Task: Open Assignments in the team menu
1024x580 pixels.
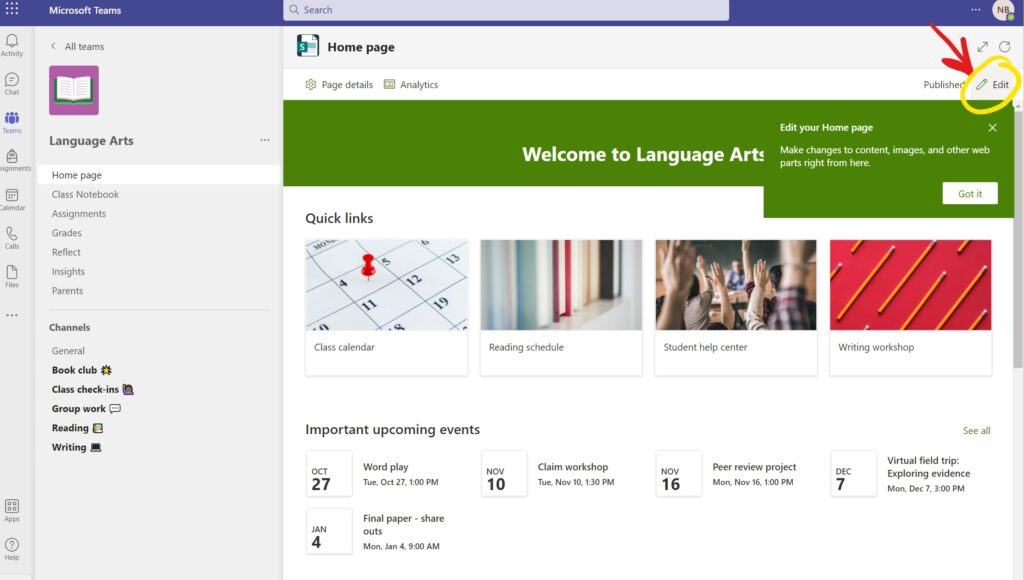Action: click(x=78, y=214)
